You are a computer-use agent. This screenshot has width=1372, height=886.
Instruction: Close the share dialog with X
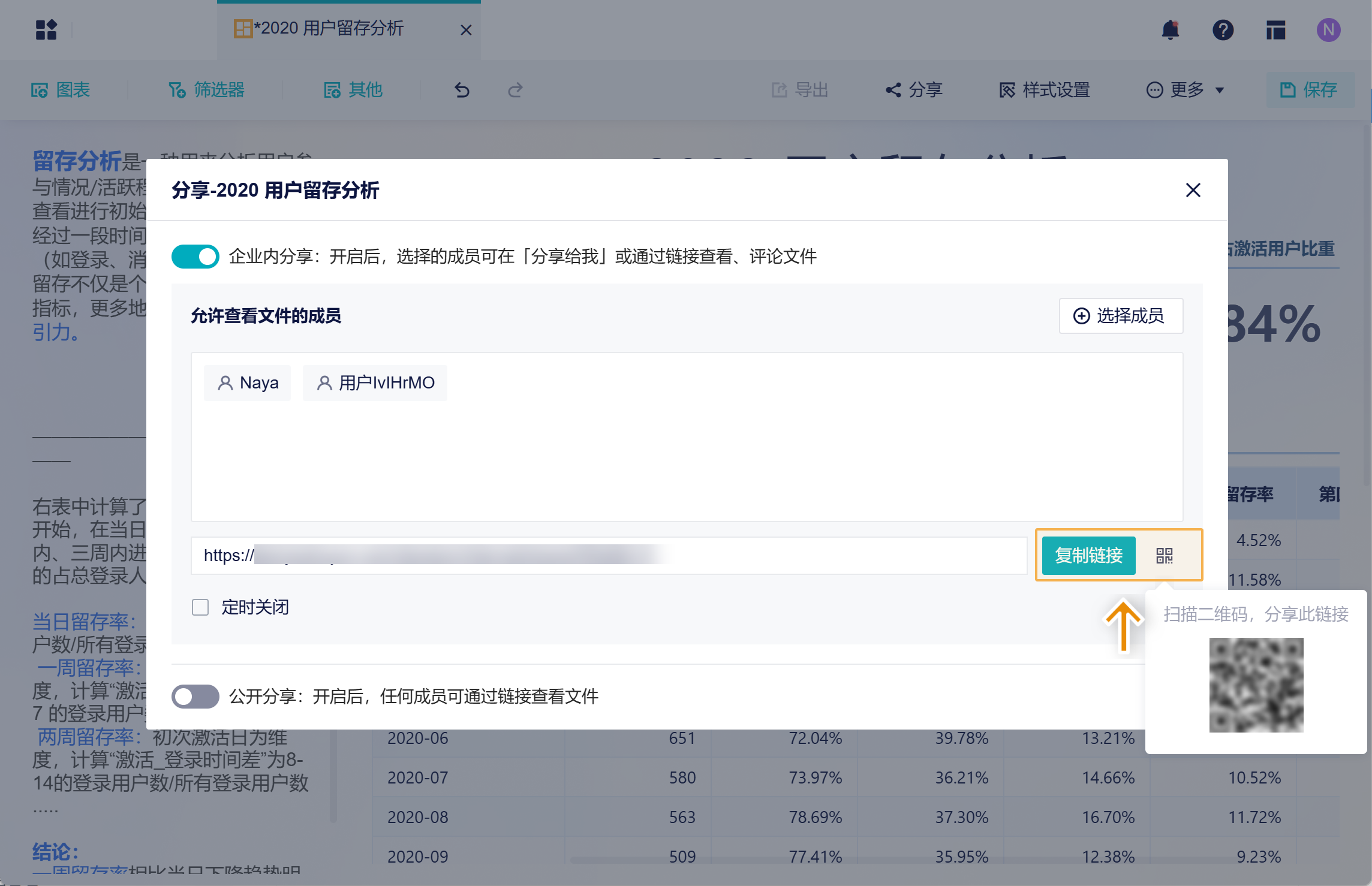point(1193,190)
